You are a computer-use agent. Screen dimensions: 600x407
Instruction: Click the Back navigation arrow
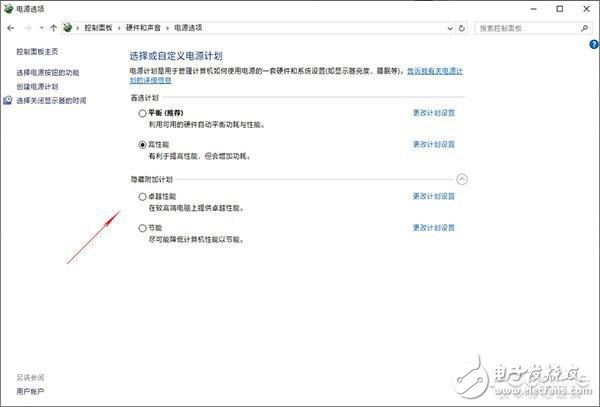(x=11, y=28)
